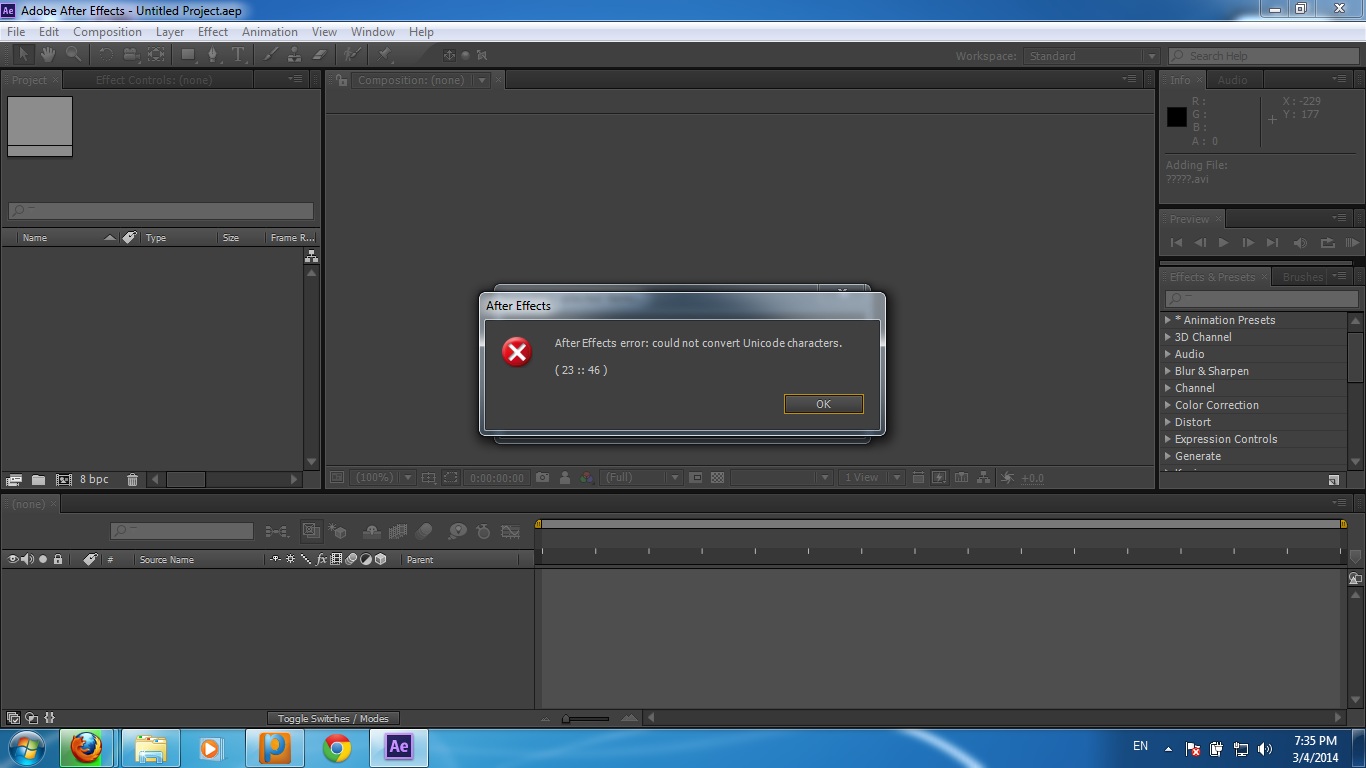Toggle Live Update icon in timeline
Image resolution: width=1366 pixels, height=768 pixels.
(311, 531)
